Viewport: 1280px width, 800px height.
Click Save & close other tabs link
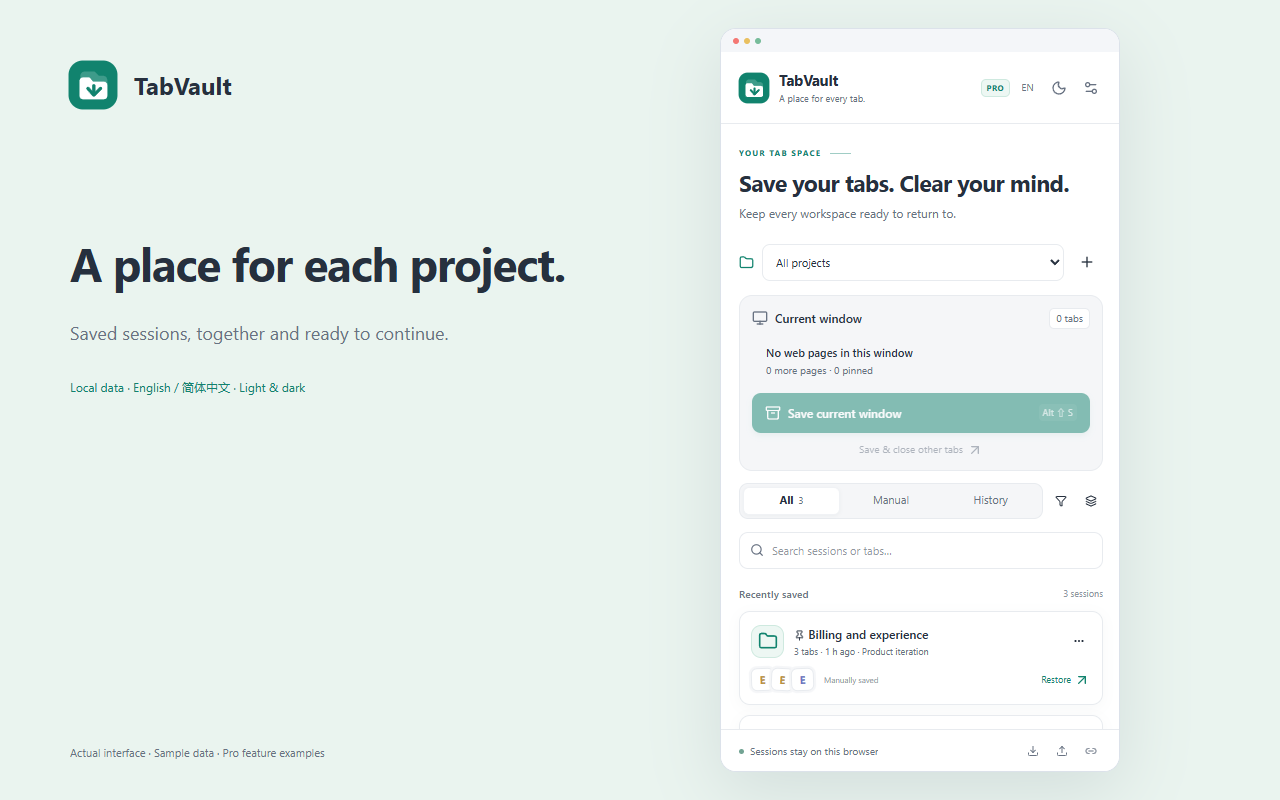[919, 450]
